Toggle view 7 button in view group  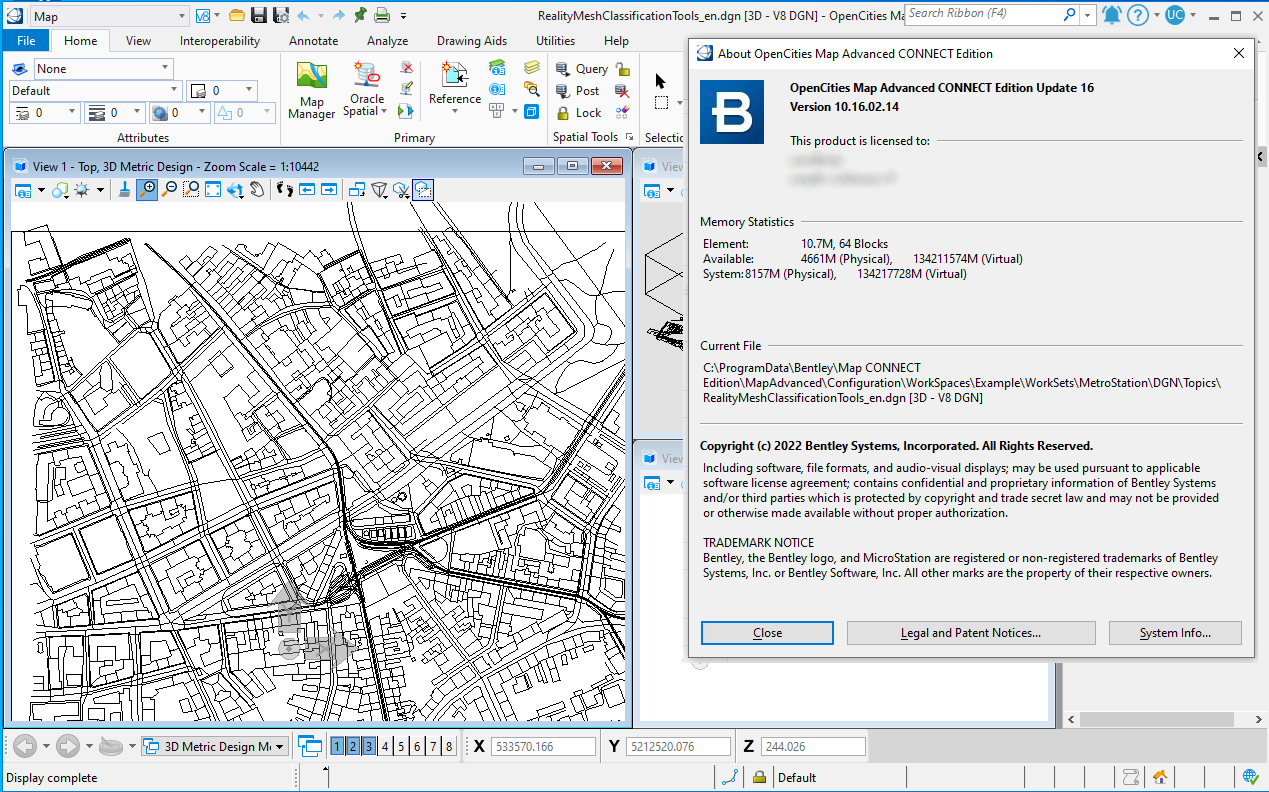click(433, 746)
